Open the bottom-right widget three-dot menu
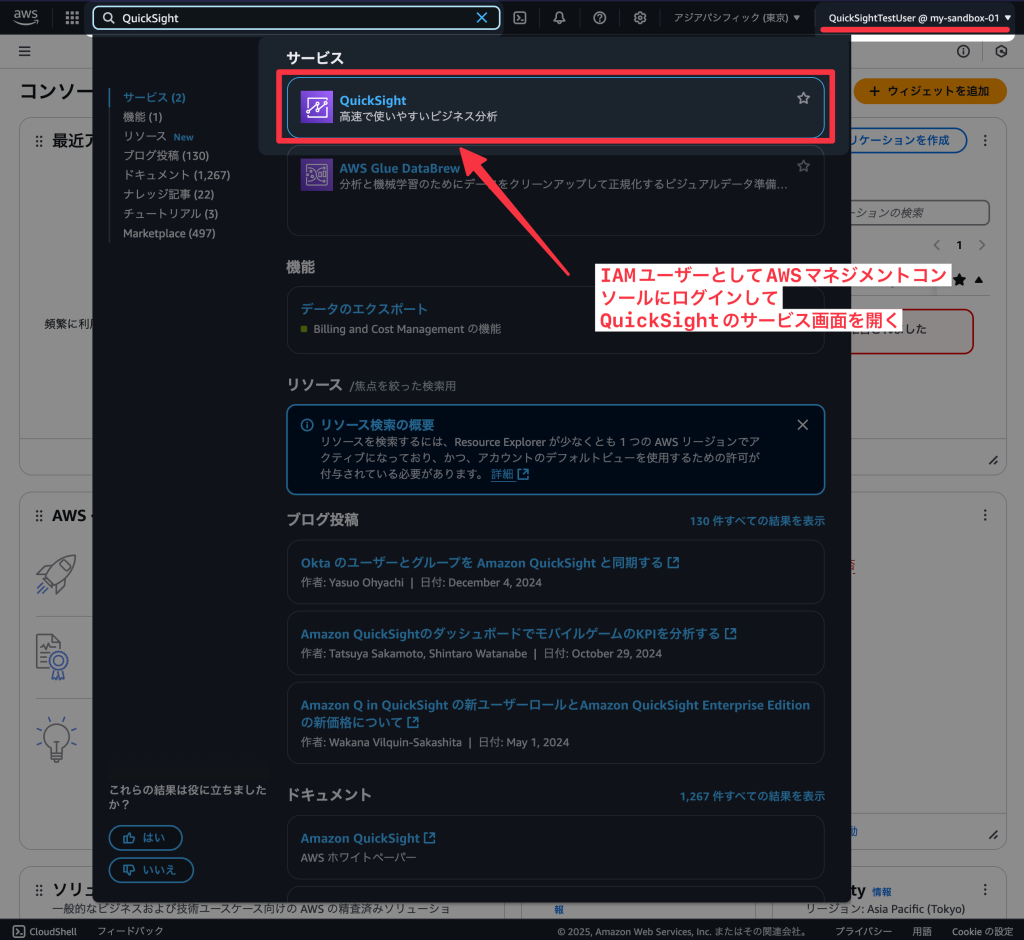Viewport: 1024px width, 940px height. tap(985, 890)
